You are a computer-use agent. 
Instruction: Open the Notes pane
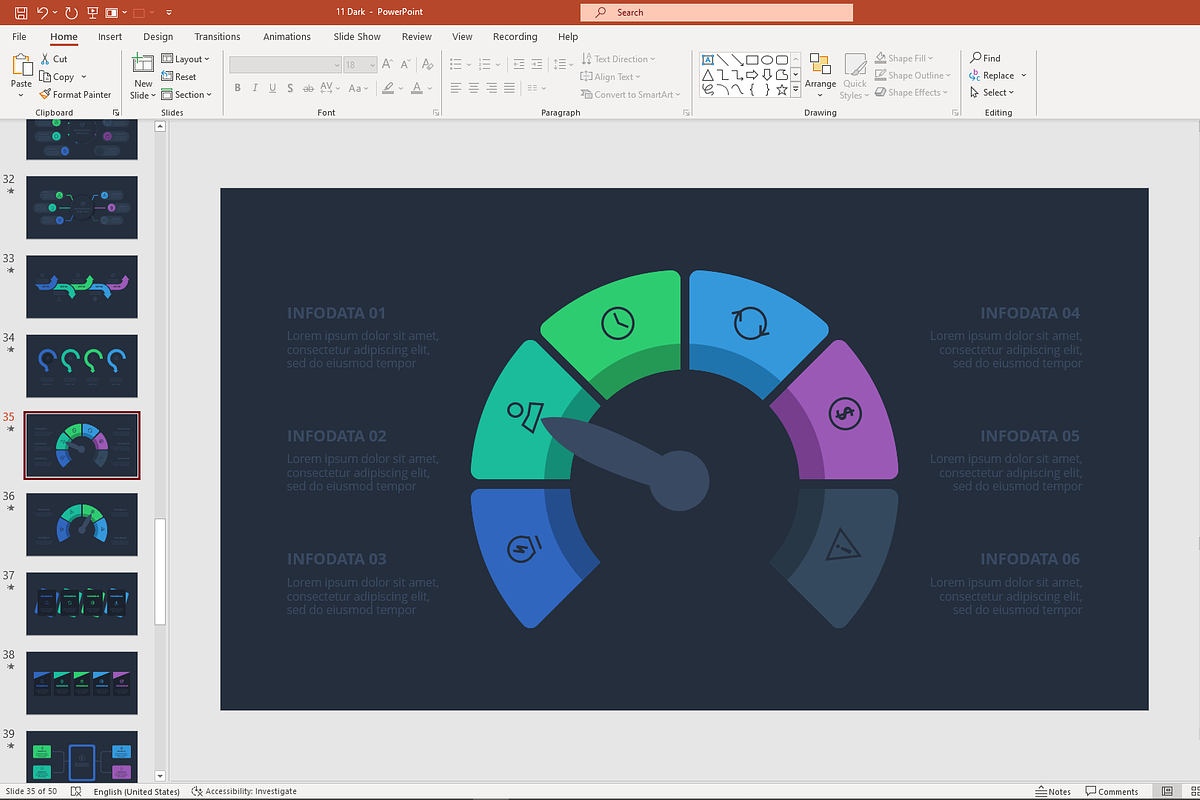click(x=1053, y=791)
